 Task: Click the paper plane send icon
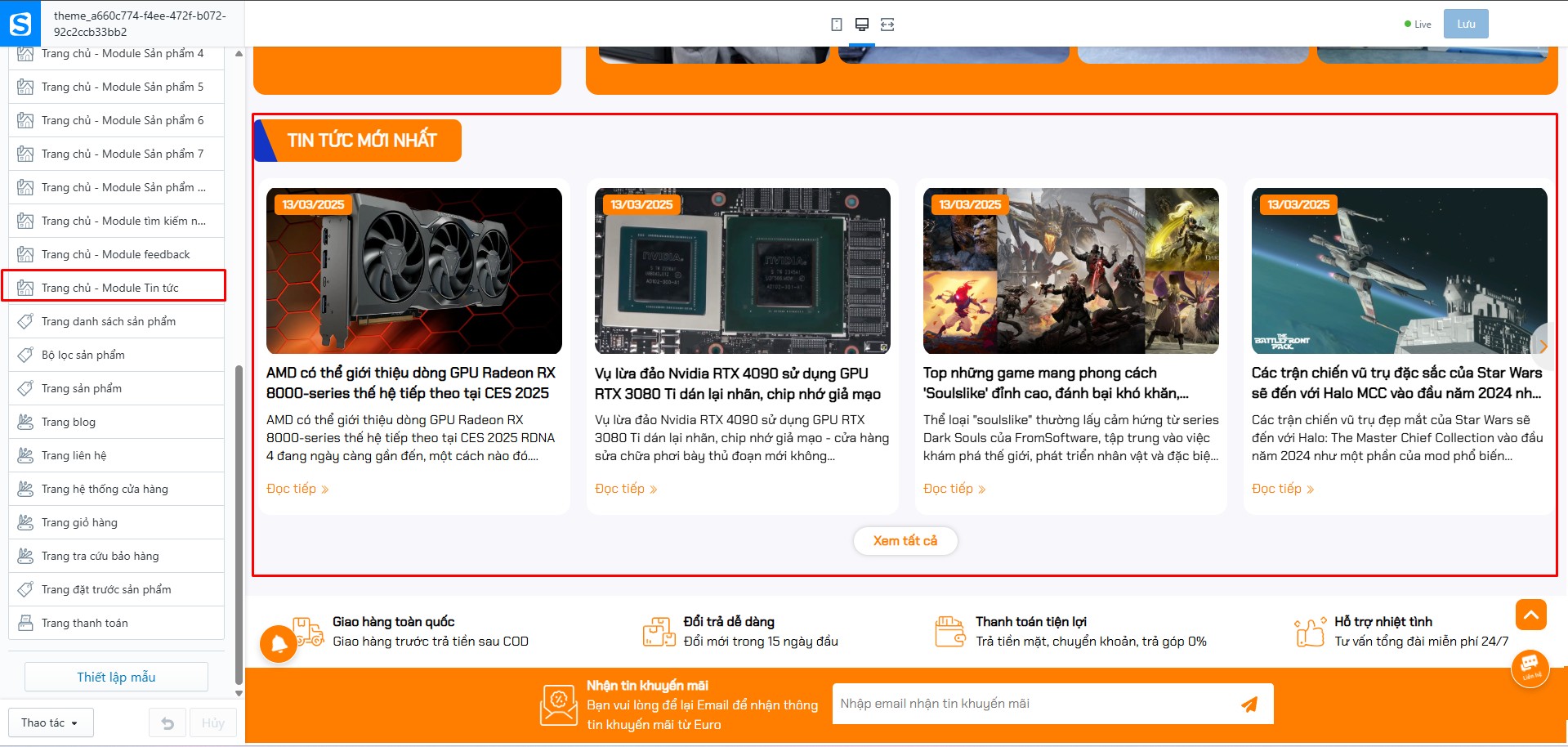pyautogui.click(x=1249, y=705)
